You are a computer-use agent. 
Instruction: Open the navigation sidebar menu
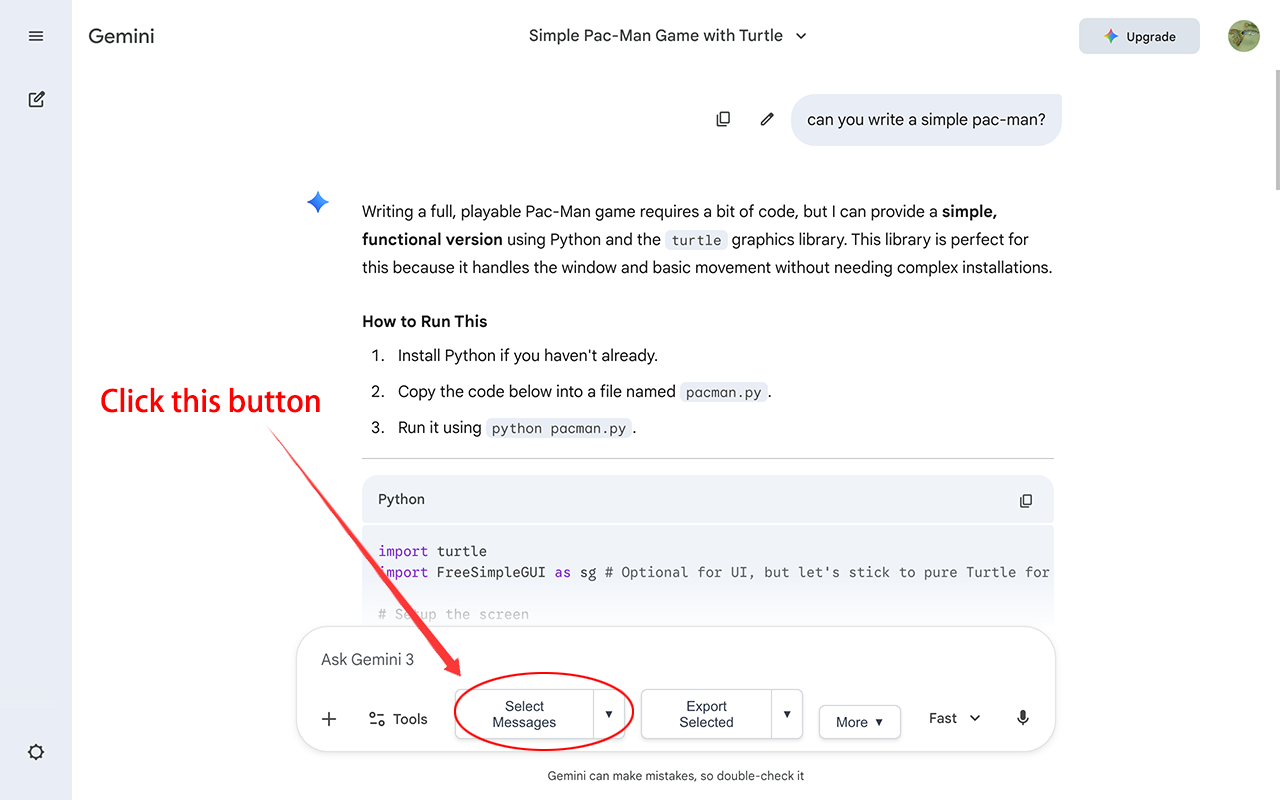[36, 36]
